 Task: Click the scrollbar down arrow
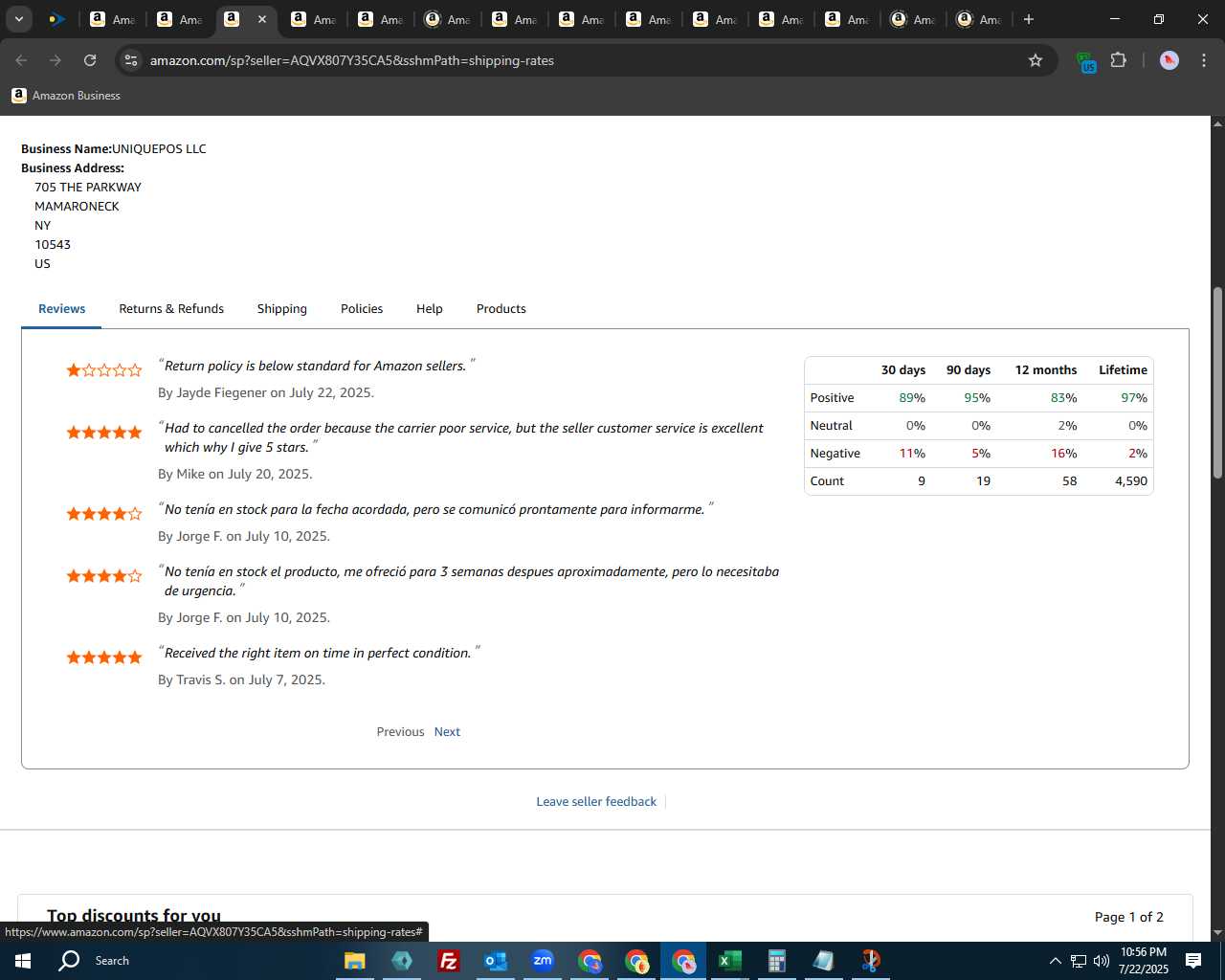[1217, 933]
